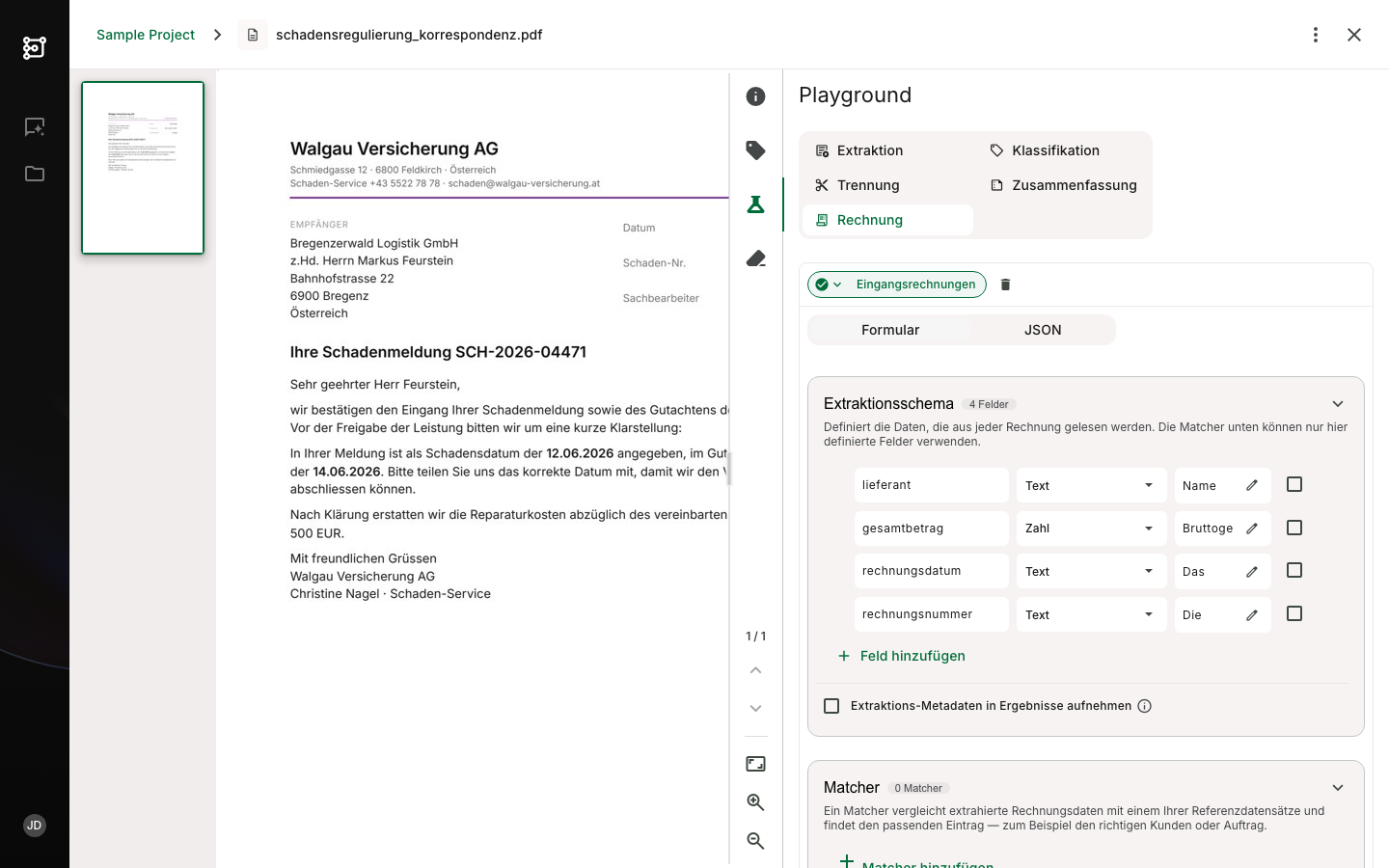Click the '4 Felder' count badge
The width and height of the screenshot is (1389, 868).
tap(989, 404)
